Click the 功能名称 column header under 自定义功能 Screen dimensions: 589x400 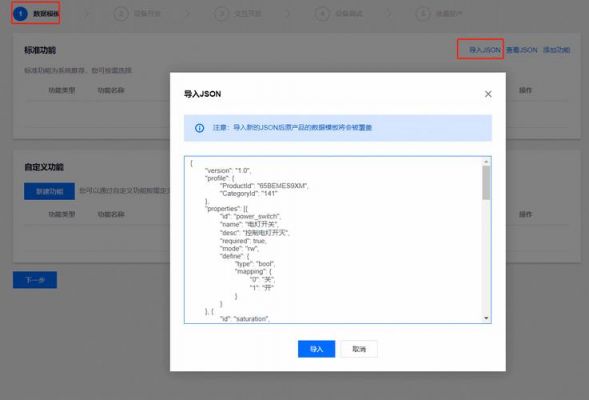[111, 214]
